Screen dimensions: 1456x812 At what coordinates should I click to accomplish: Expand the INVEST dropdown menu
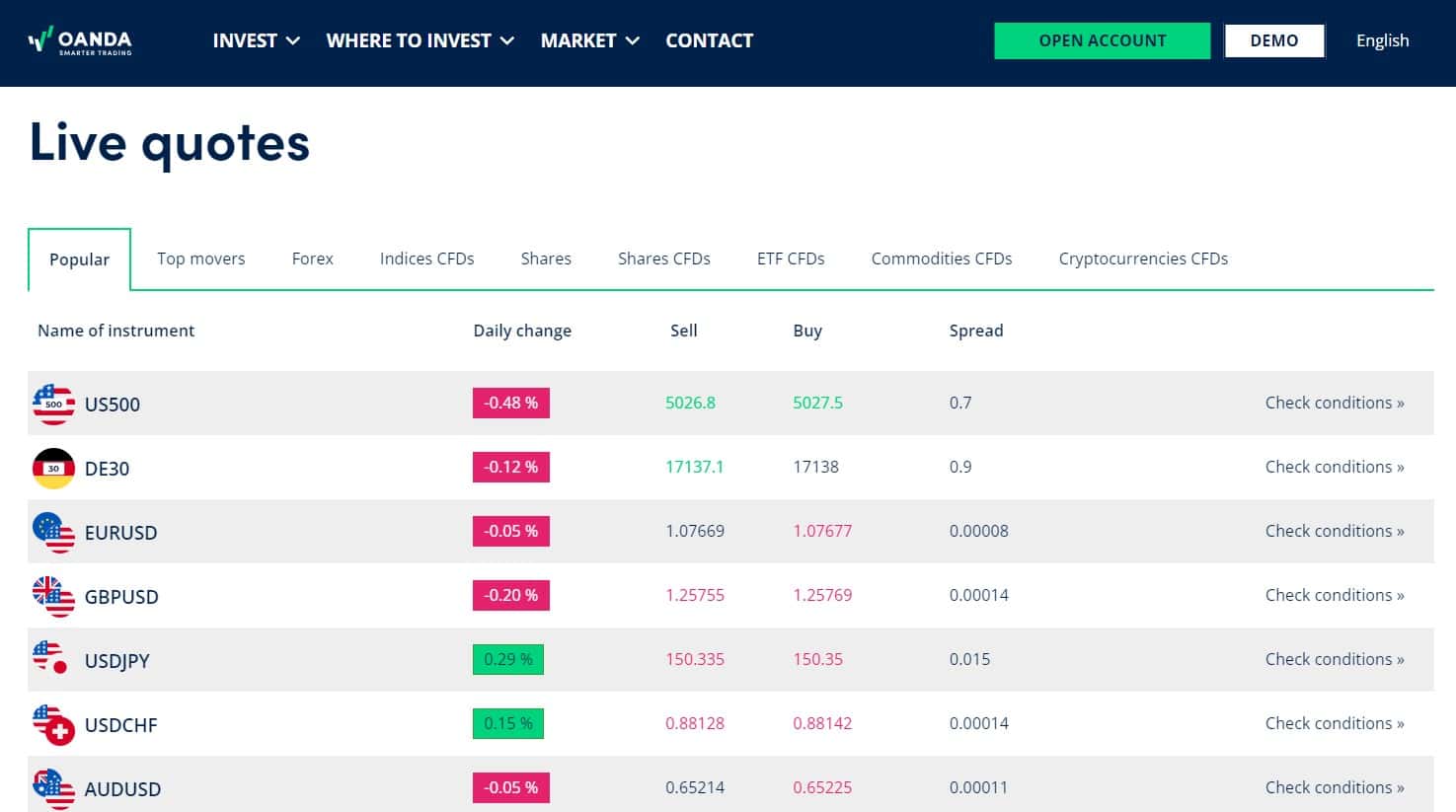coord(256,40)
